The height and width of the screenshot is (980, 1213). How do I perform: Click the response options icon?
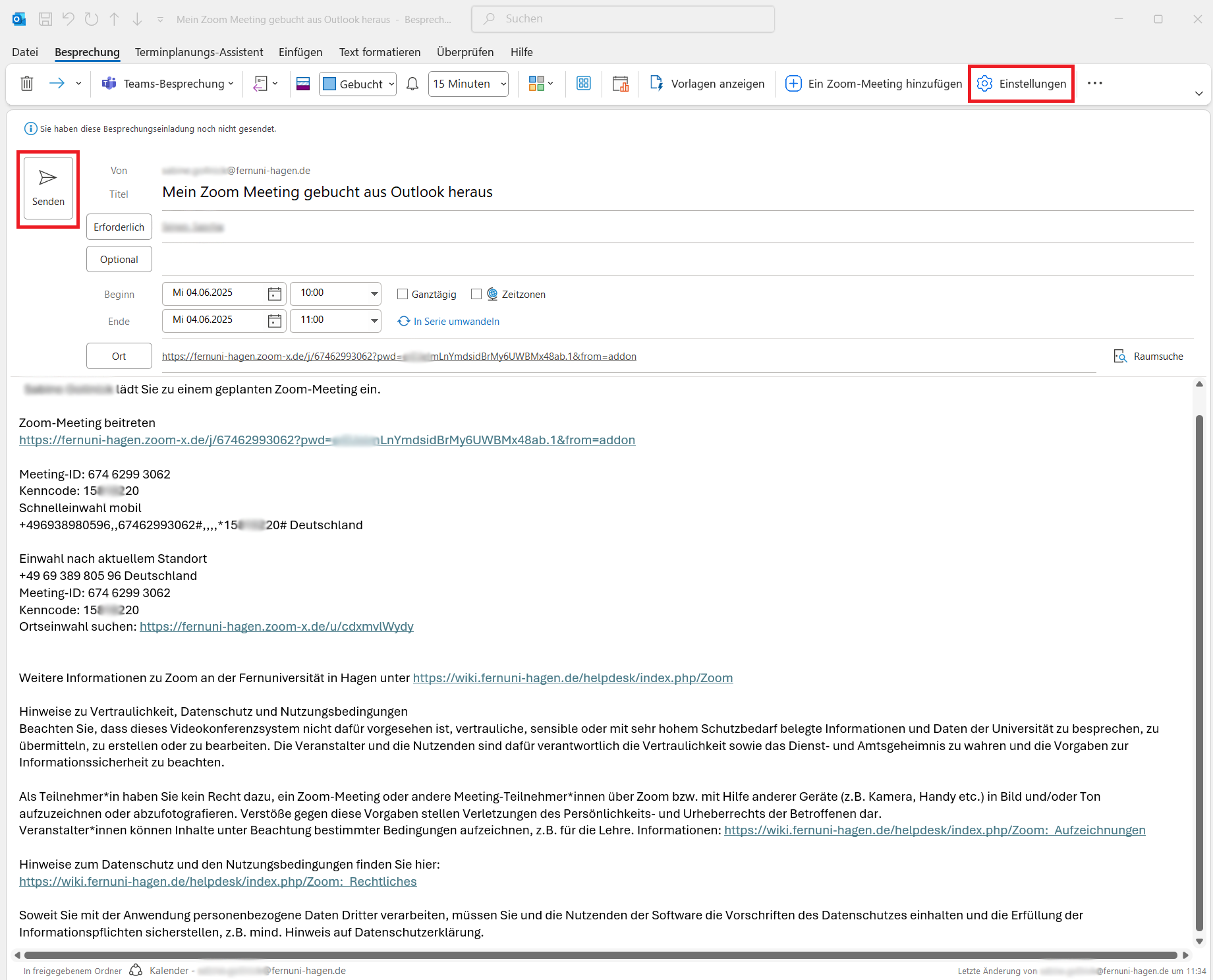[261, 84]
